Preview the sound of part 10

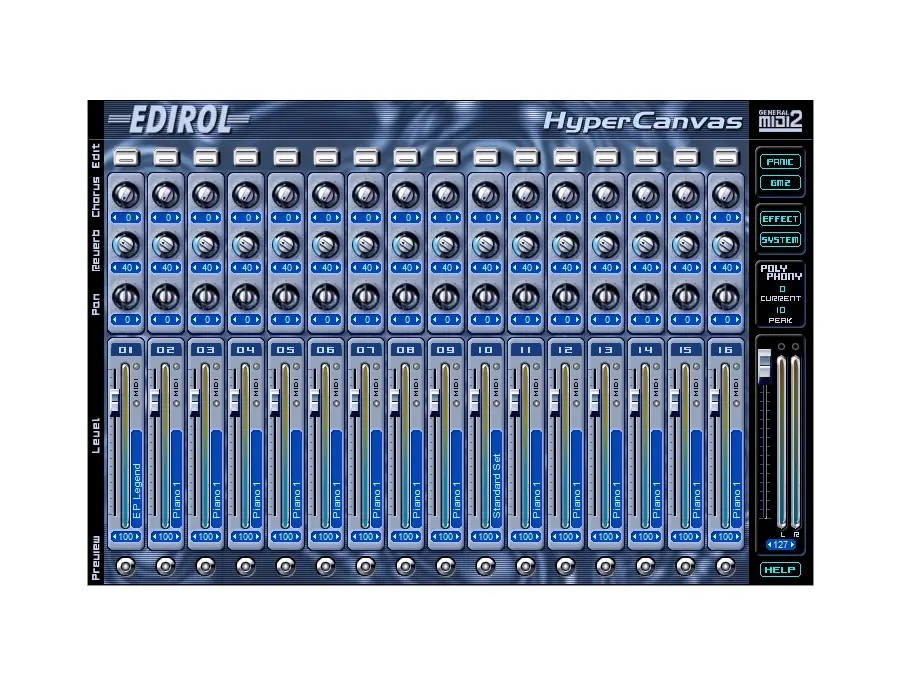coord(486,567)
